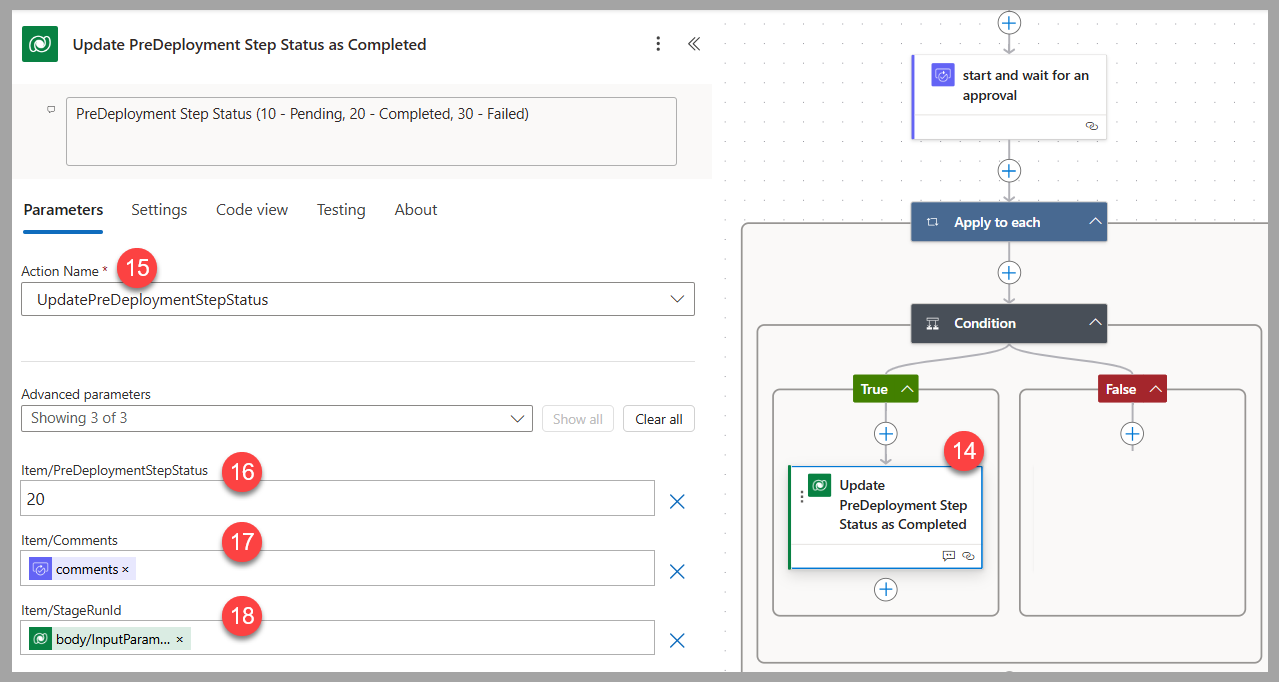1279x682 pixels.
Task: Click the vertical dots on the Update card
Action: click(801, 497)
